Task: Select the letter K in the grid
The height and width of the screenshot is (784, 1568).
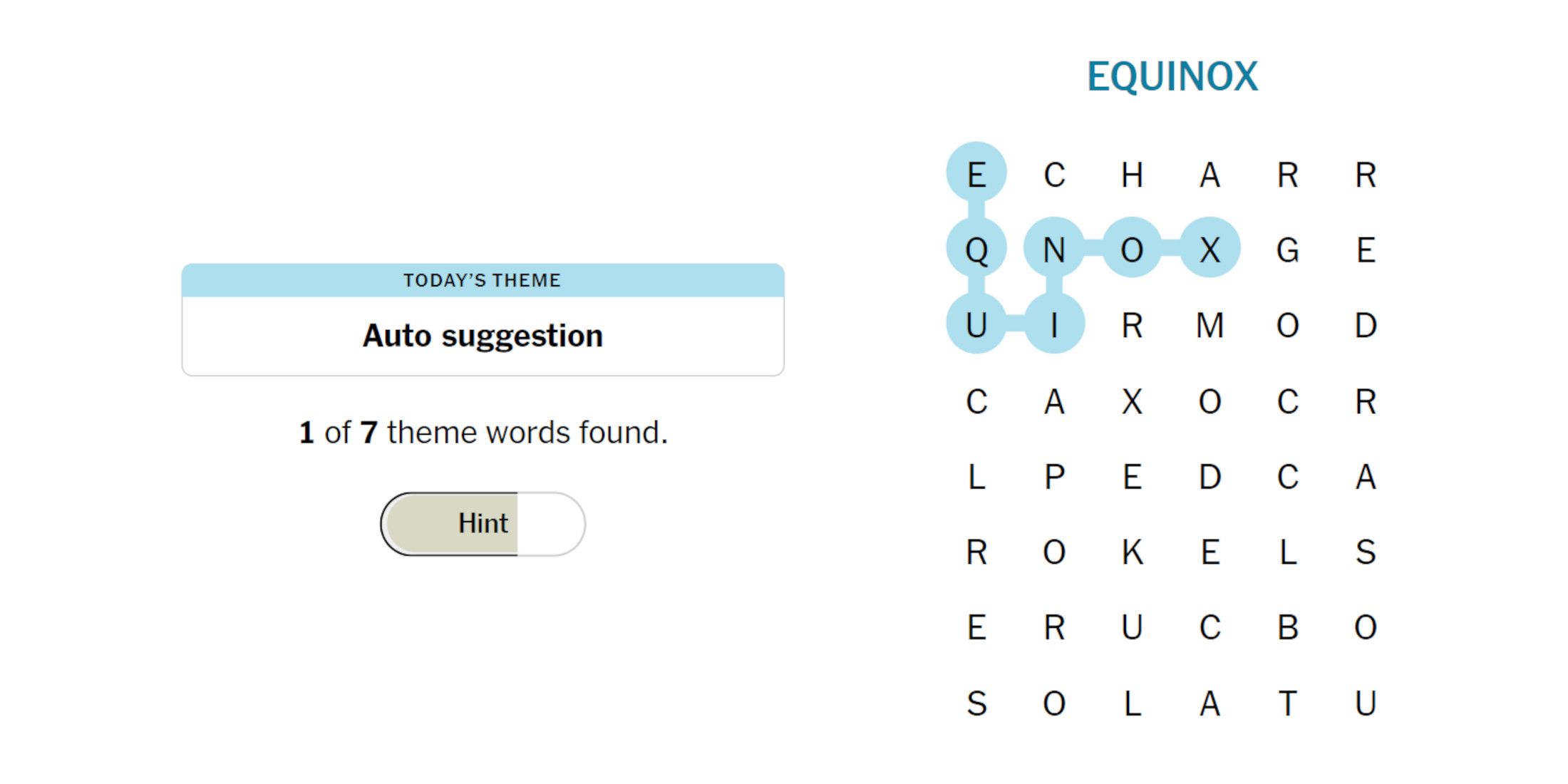Action: point(1132,552)
